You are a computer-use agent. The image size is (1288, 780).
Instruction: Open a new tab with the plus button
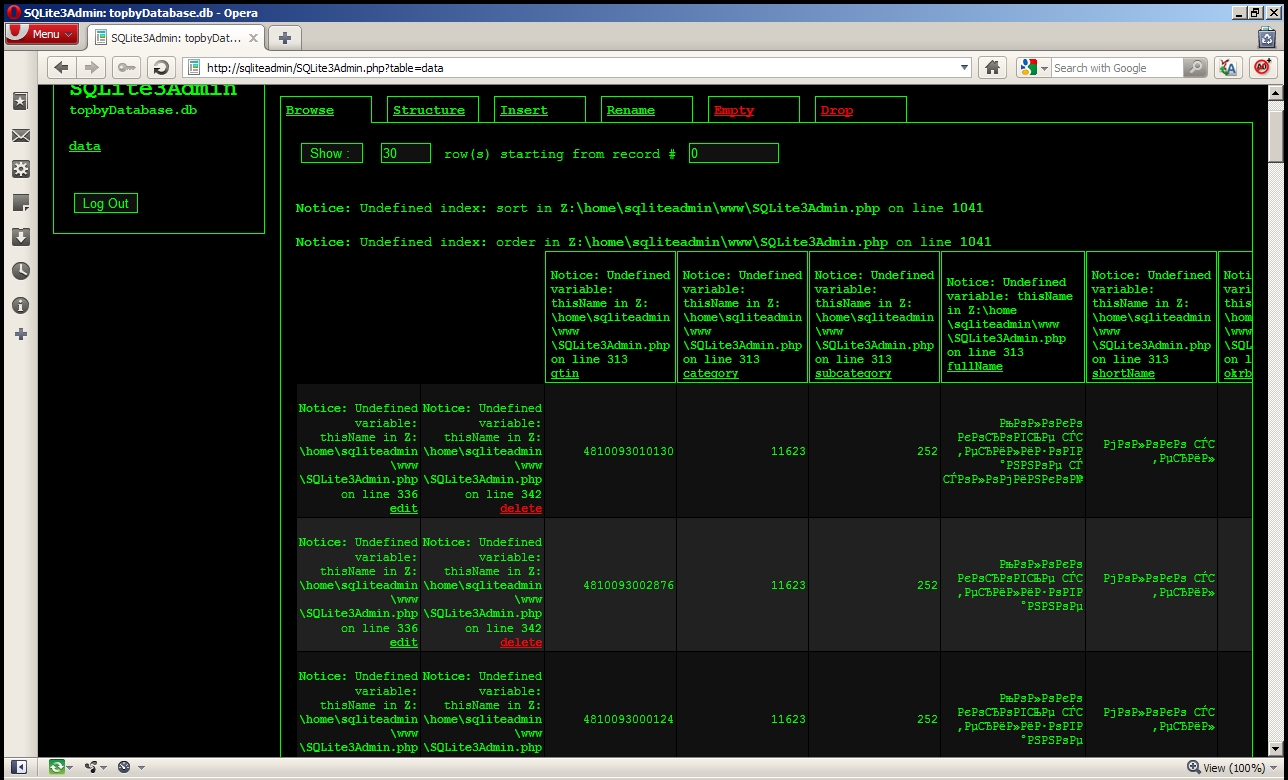(x=285, y=37)
